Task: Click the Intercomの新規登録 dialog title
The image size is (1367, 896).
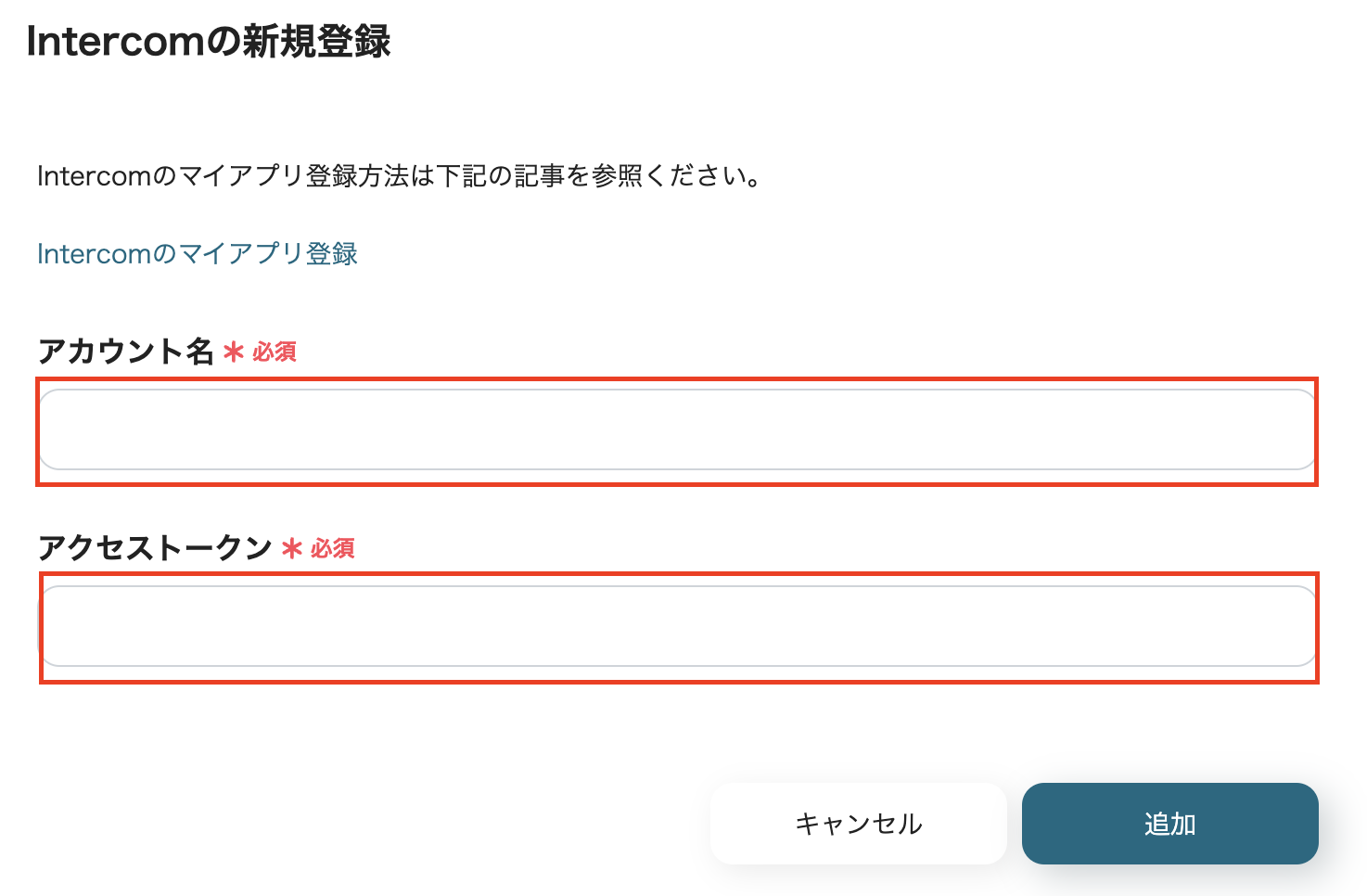Action: tap(208, 41)
